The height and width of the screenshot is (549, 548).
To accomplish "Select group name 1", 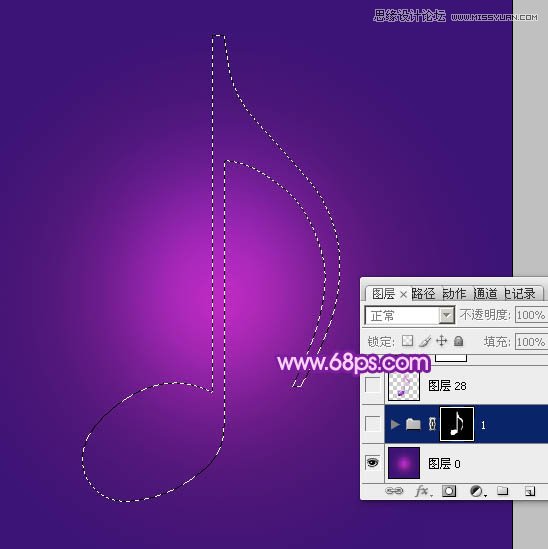I will pos(483,425).
